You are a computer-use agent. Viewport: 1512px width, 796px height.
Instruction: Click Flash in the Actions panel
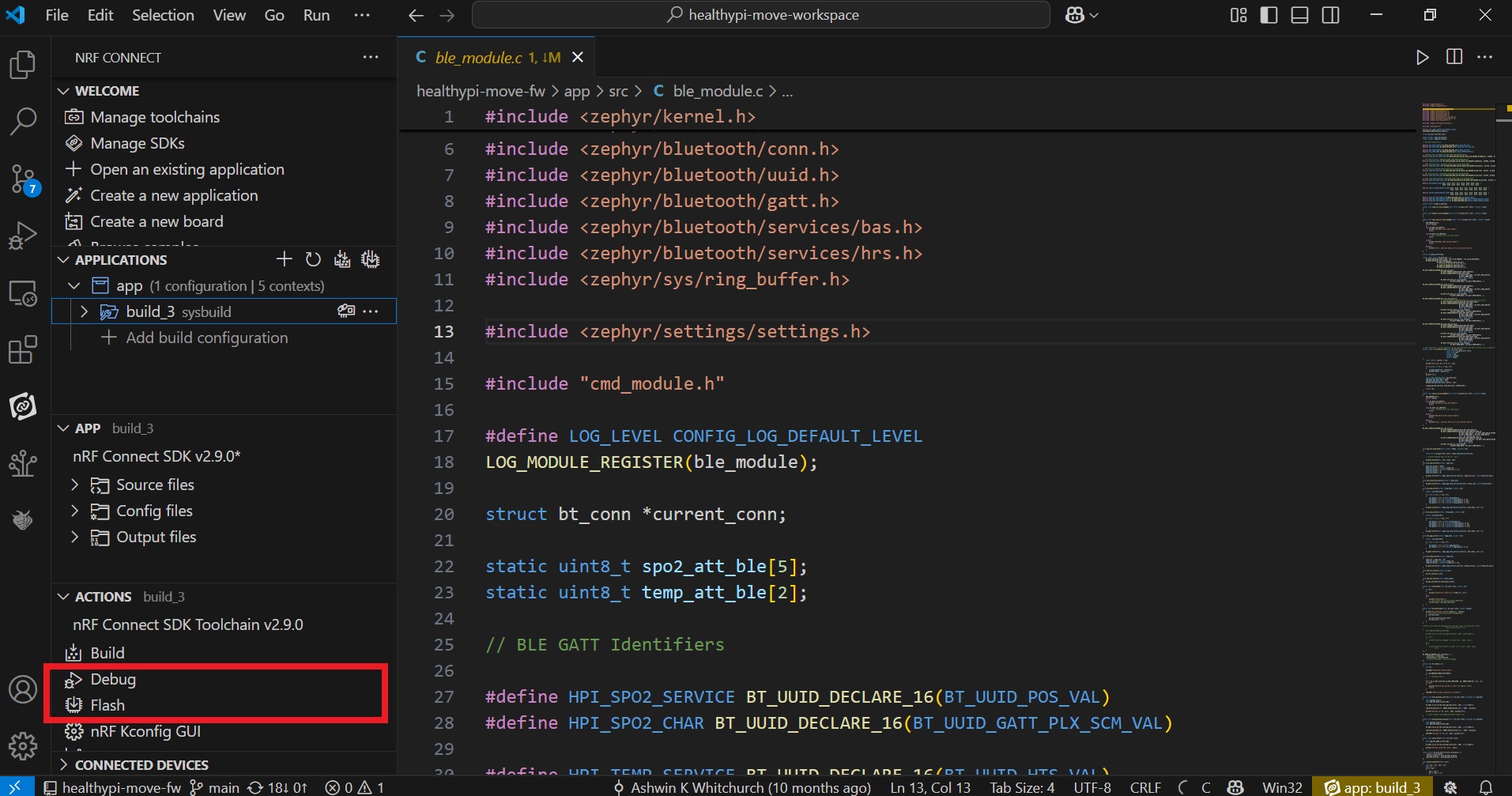107,705
